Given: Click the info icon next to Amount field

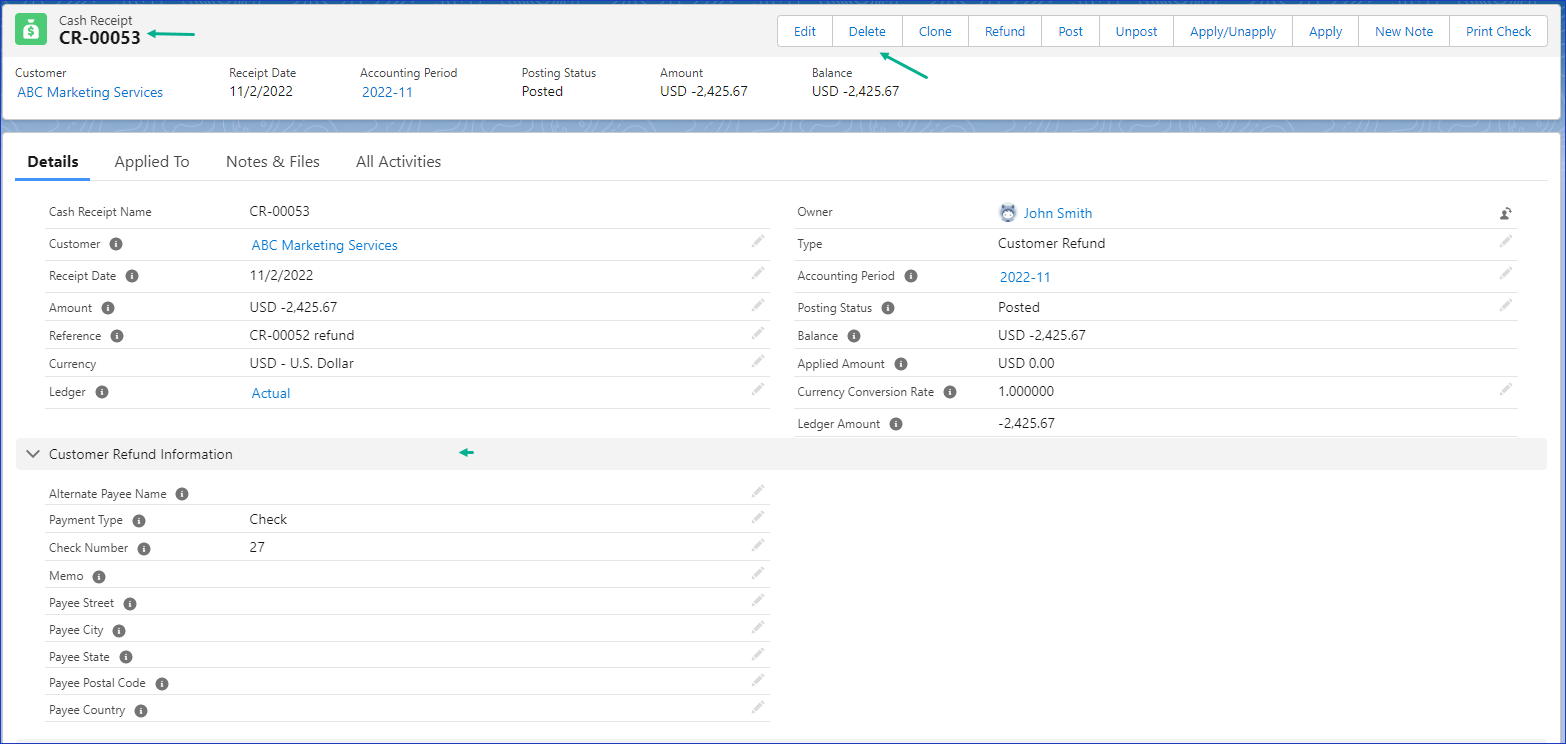Looking at the screenshot, I should (x=108, y=308).
